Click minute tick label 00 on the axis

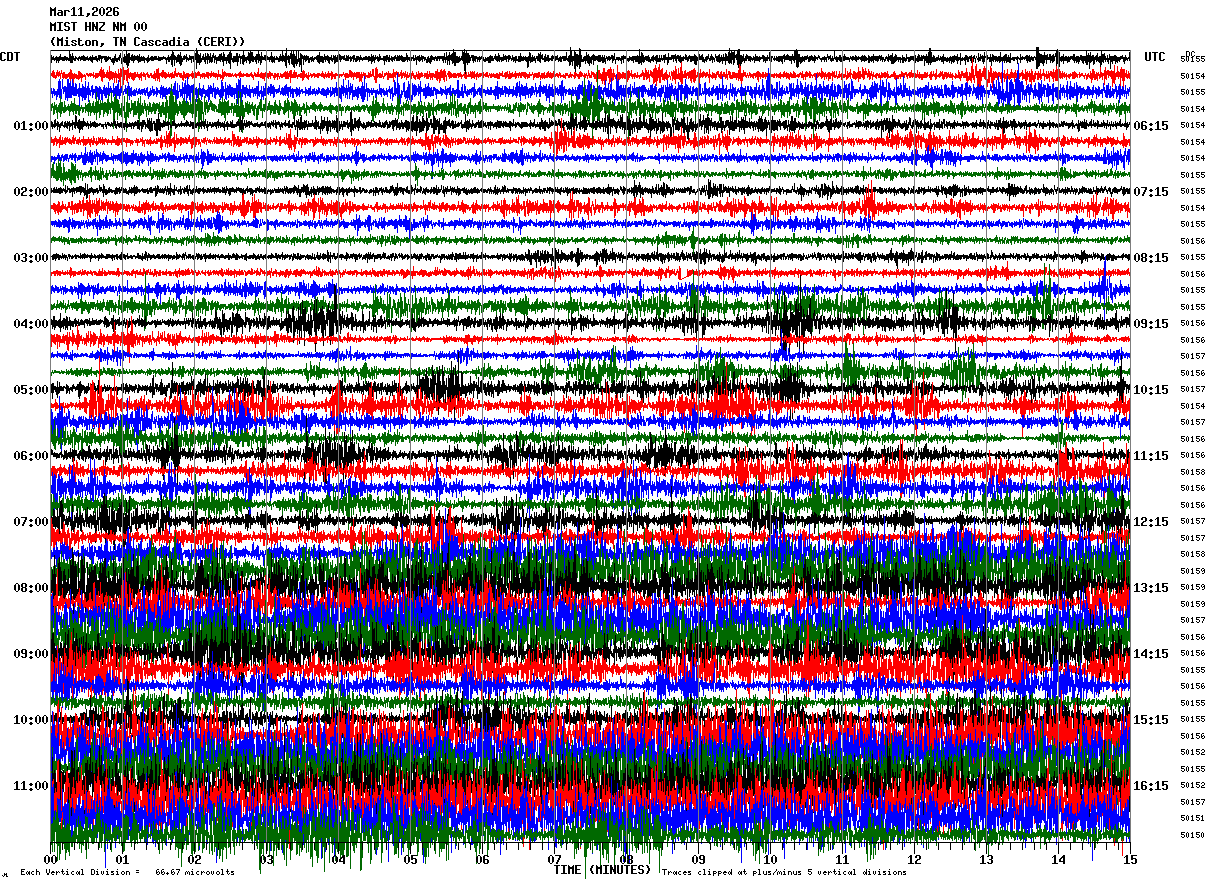51,860
